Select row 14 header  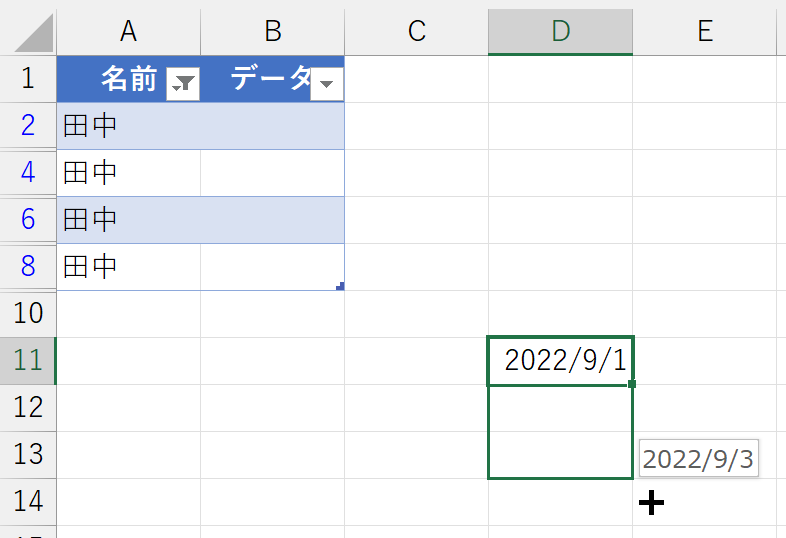point(28,501)
